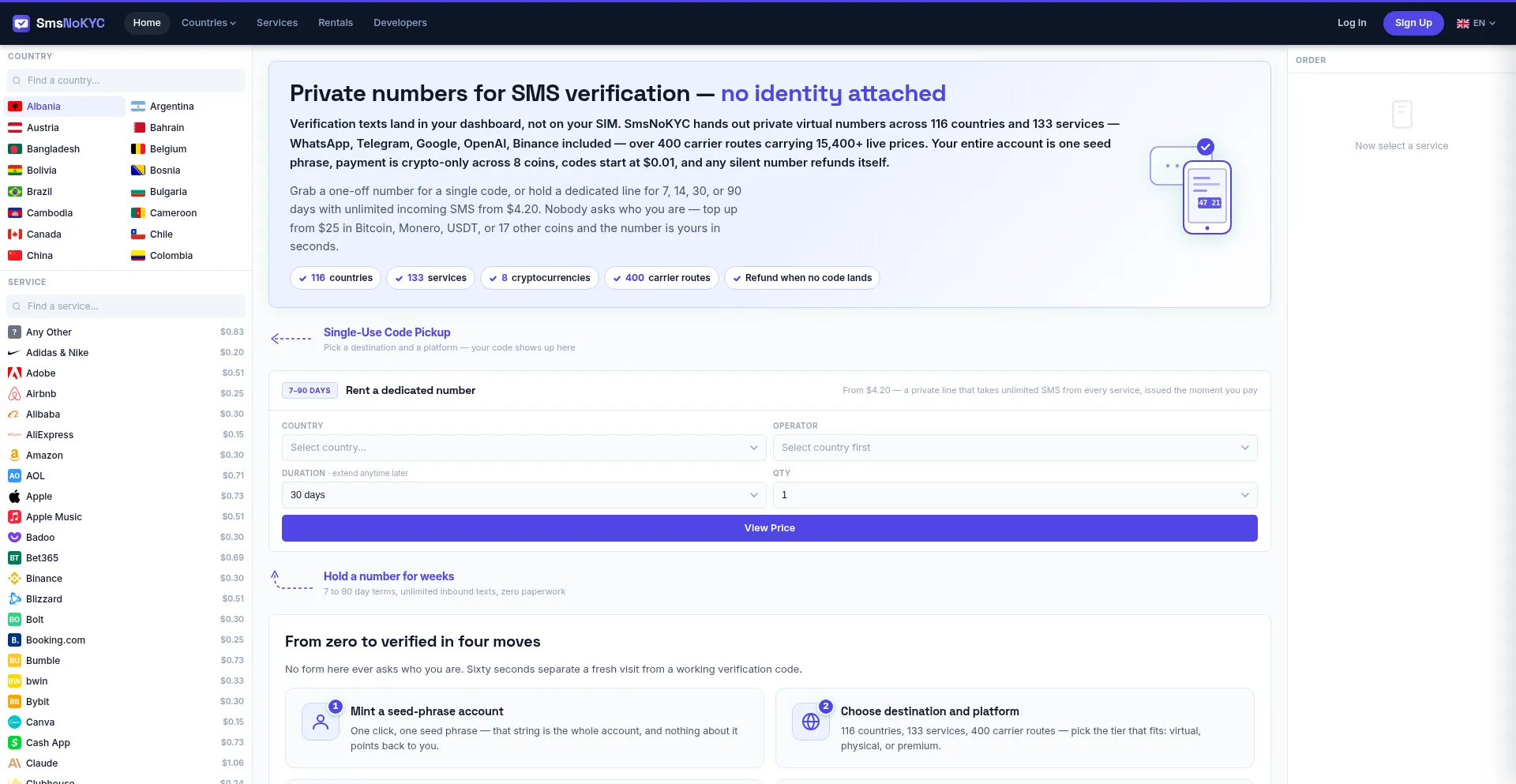Choose the Brazil flag icon
Image resolution: width=1516 pixels, height=784 pixels.
[15, 192]
